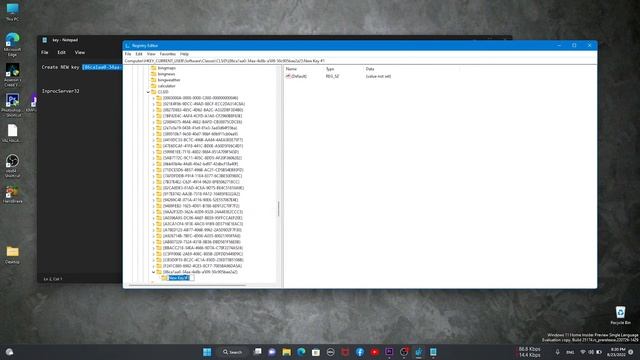
Task: Open the obs64 shortcut on desktop
Action: (x=12, y=165)
